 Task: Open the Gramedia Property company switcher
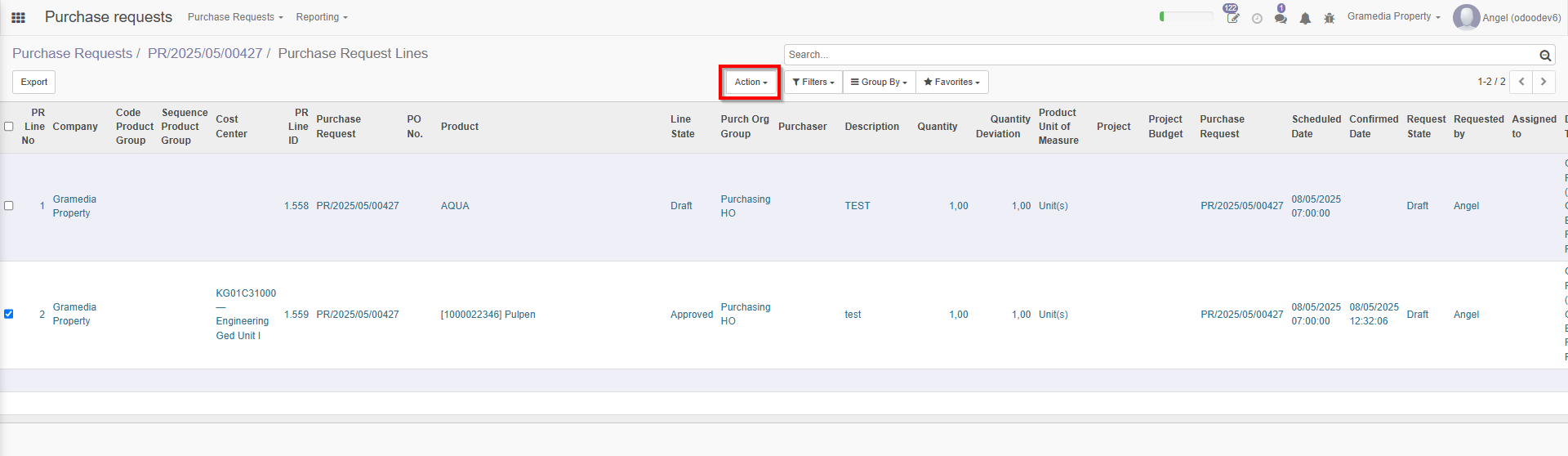(x=1393, y=16)
